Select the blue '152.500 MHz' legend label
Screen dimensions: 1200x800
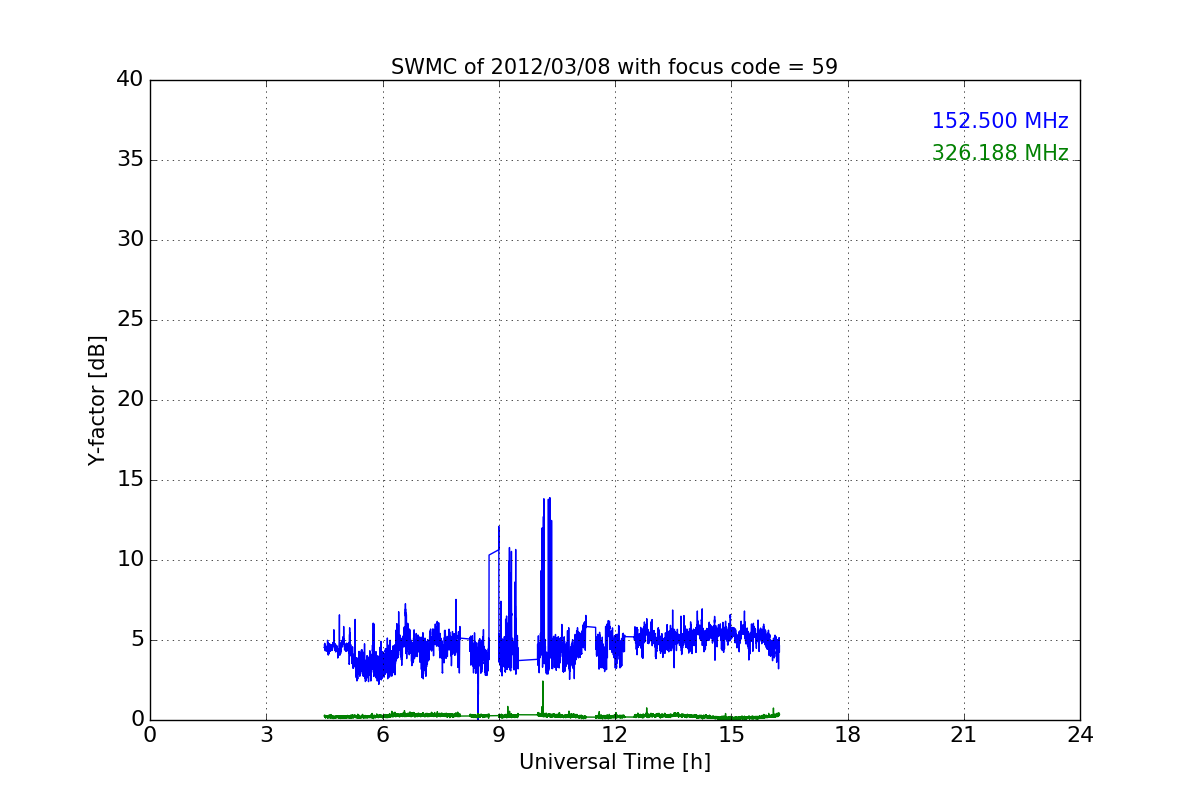pyautogui.click(x=1000, y=121)
